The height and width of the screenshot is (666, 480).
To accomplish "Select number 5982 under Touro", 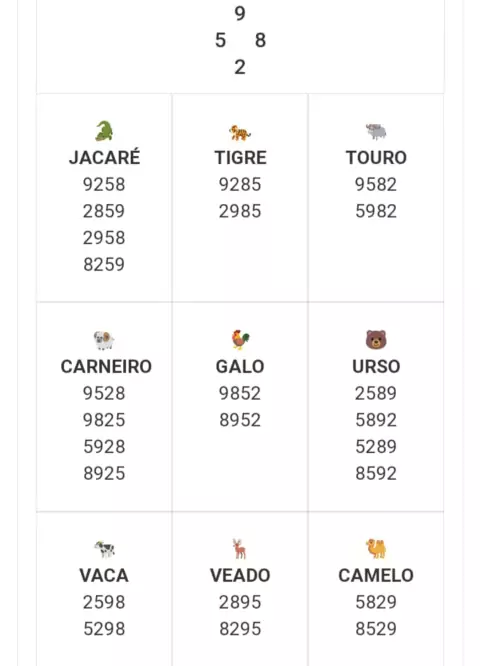I will (376, 211).
